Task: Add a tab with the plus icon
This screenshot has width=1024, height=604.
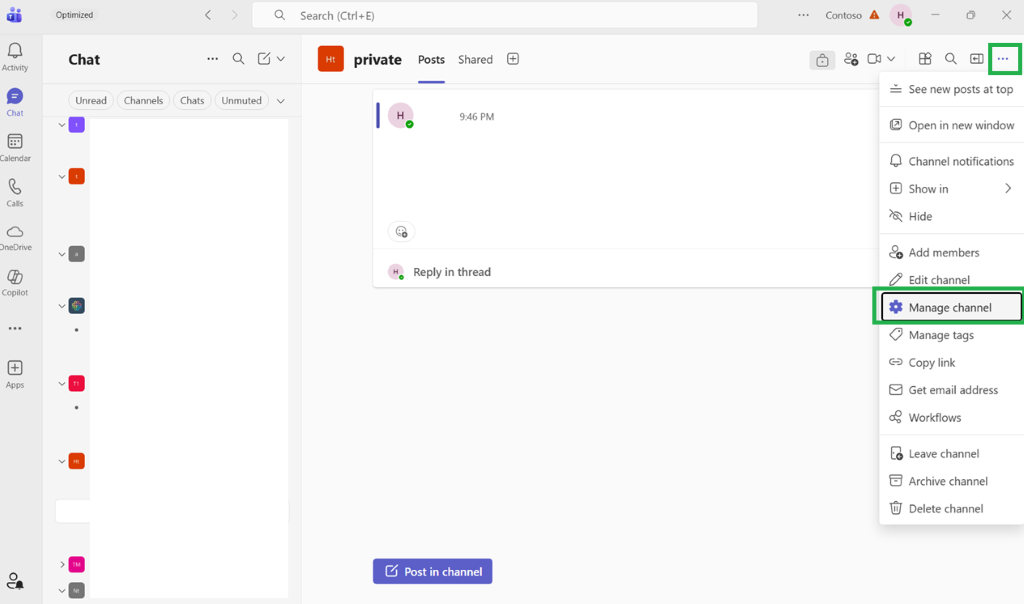Action: [513, 59]
